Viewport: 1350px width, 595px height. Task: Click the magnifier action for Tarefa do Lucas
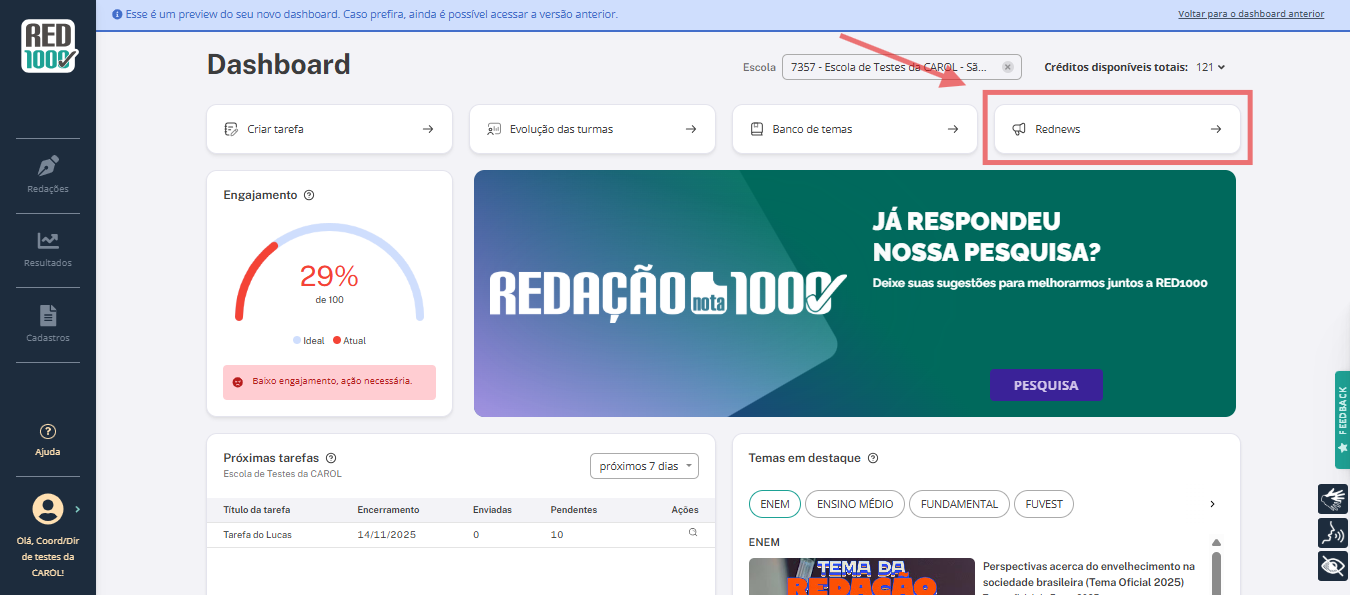[692, 533]
